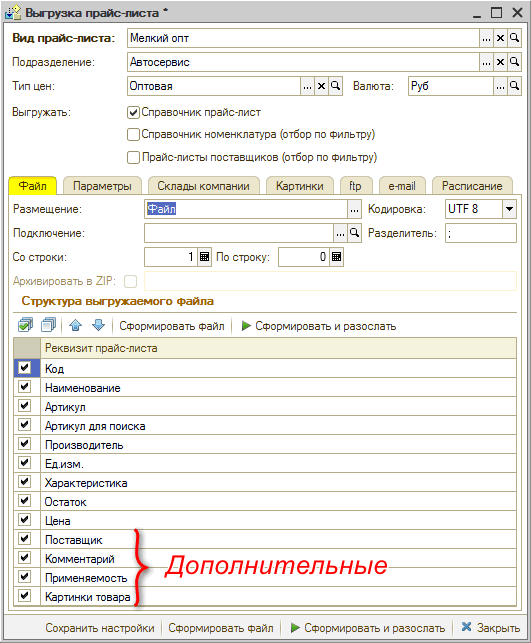Switch to the e-mail tab
Screen dimensions: 531x643
402,186
